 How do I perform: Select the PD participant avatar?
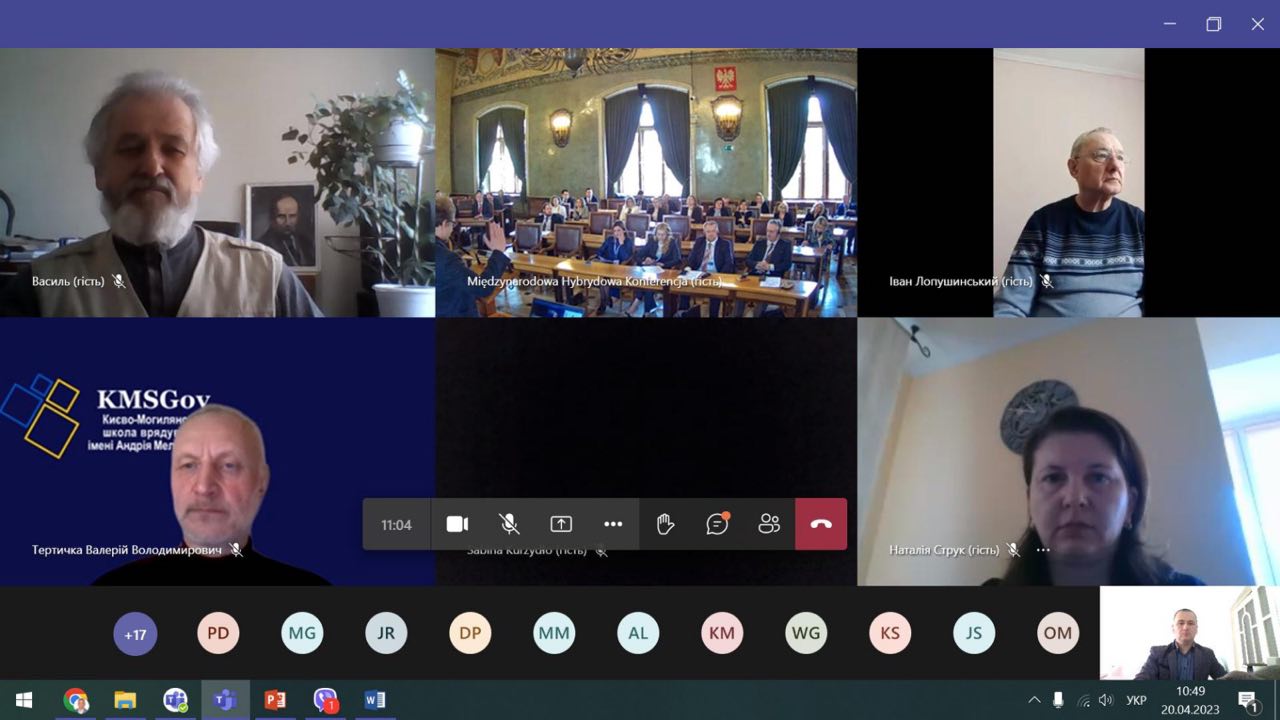(218, 633)
